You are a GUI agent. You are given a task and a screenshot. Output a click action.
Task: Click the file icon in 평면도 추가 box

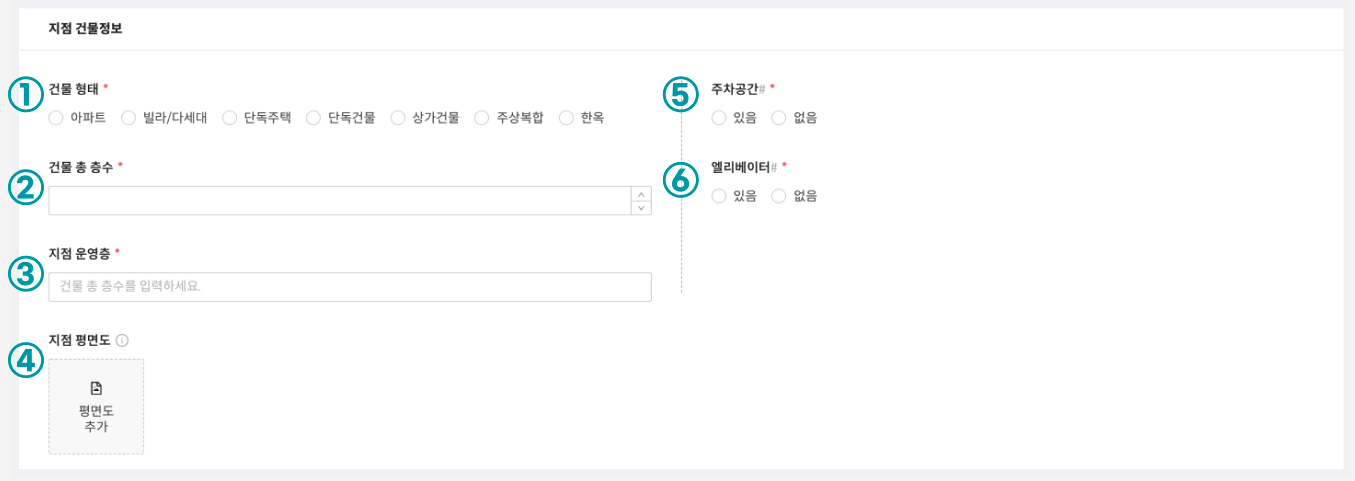pyautogui.click(x=96, y=388)
